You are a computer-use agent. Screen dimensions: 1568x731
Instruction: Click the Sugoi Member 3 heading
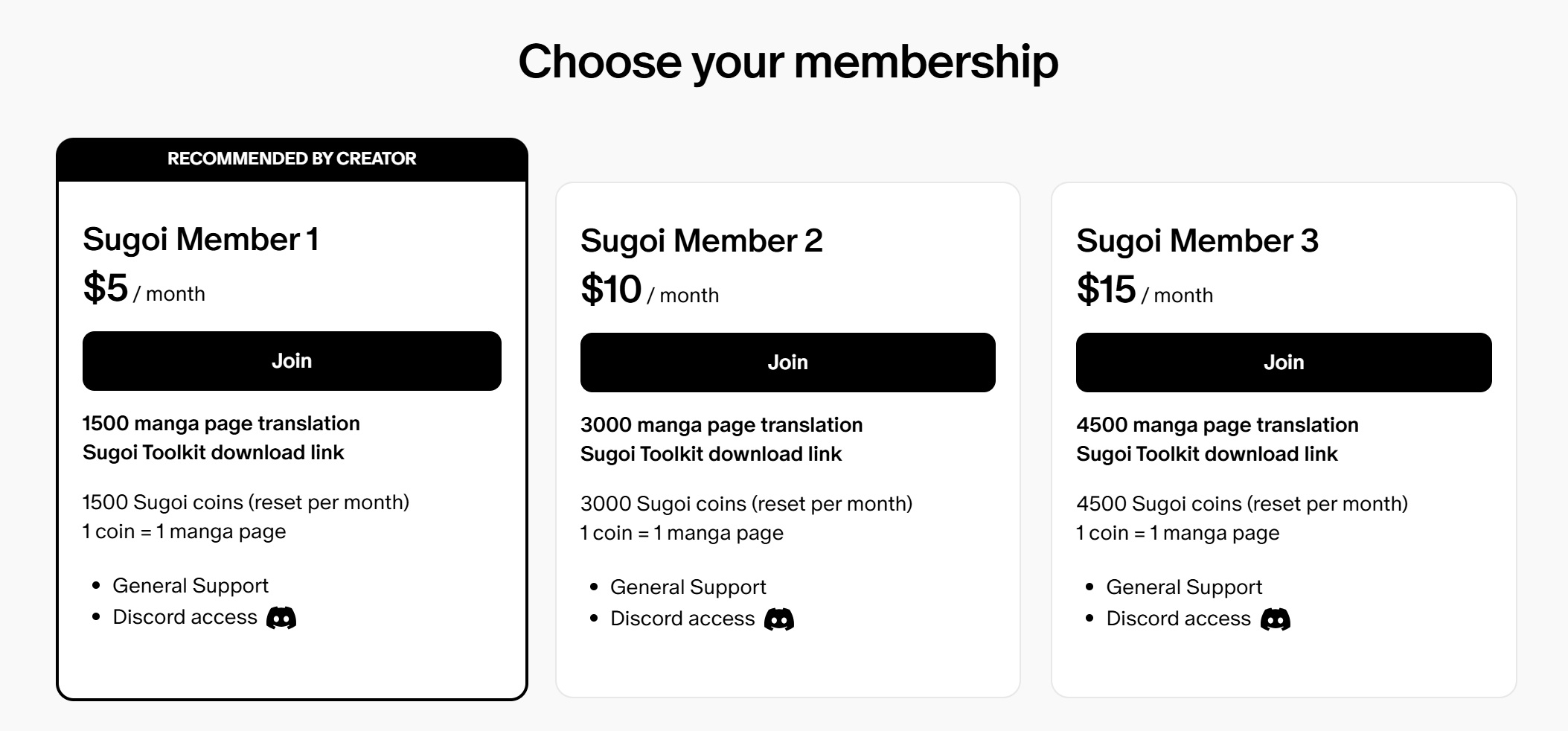tap(1197, 241)
